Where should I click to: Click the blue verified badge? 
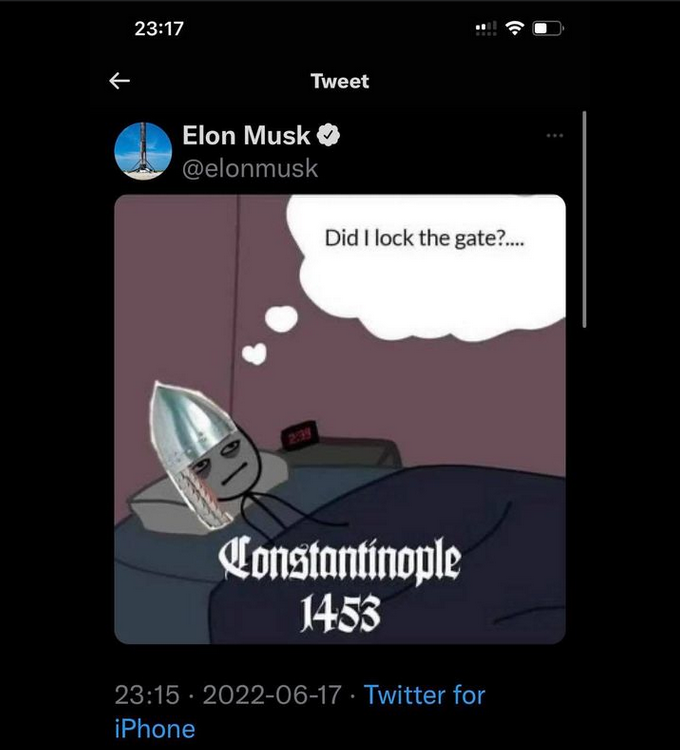(x=329, y=136)
